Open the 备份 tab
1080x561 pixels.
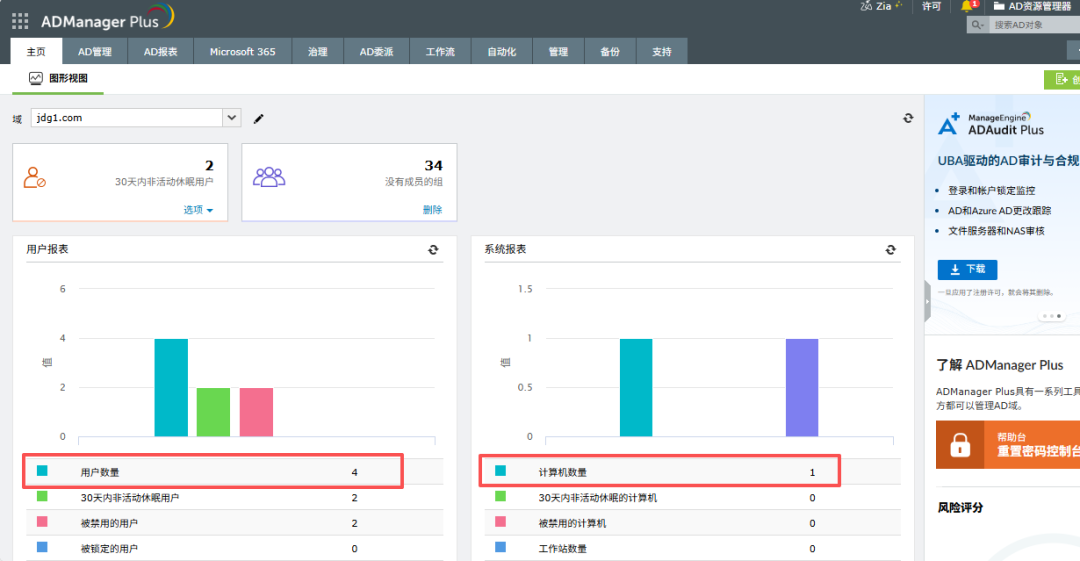pyautogui.click(x=610, y=52)
